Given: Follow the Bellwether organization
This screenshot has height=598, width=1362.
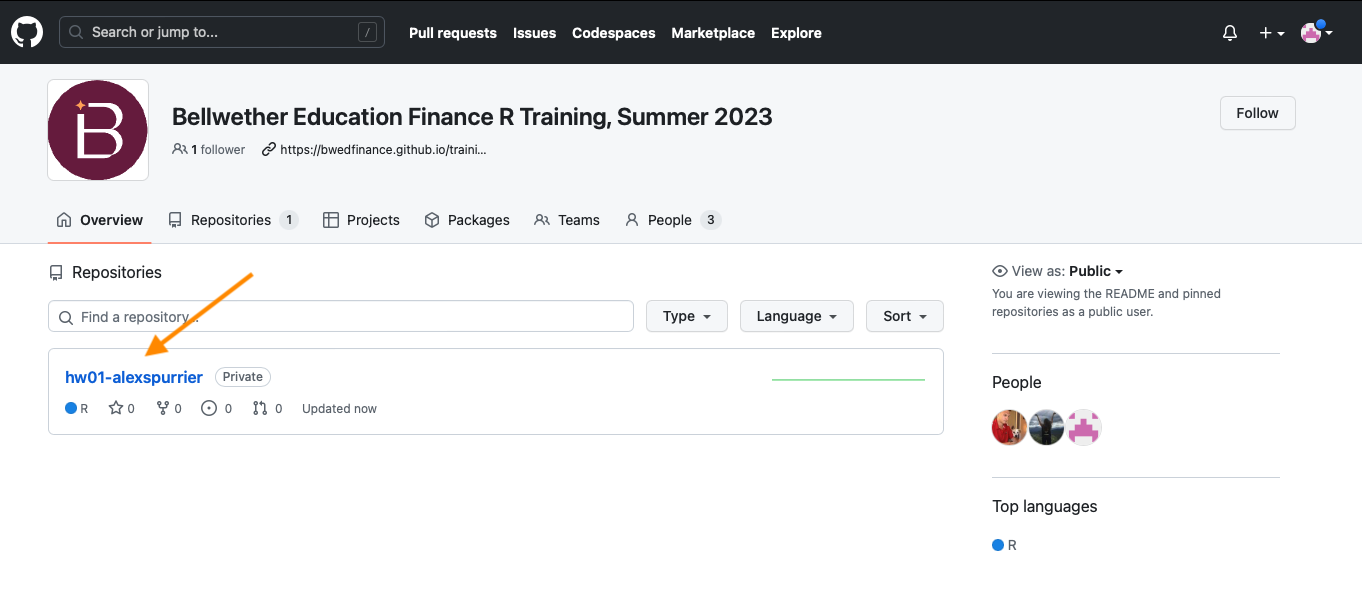Looking at the screenshot, I should (x=1257, y=113).
